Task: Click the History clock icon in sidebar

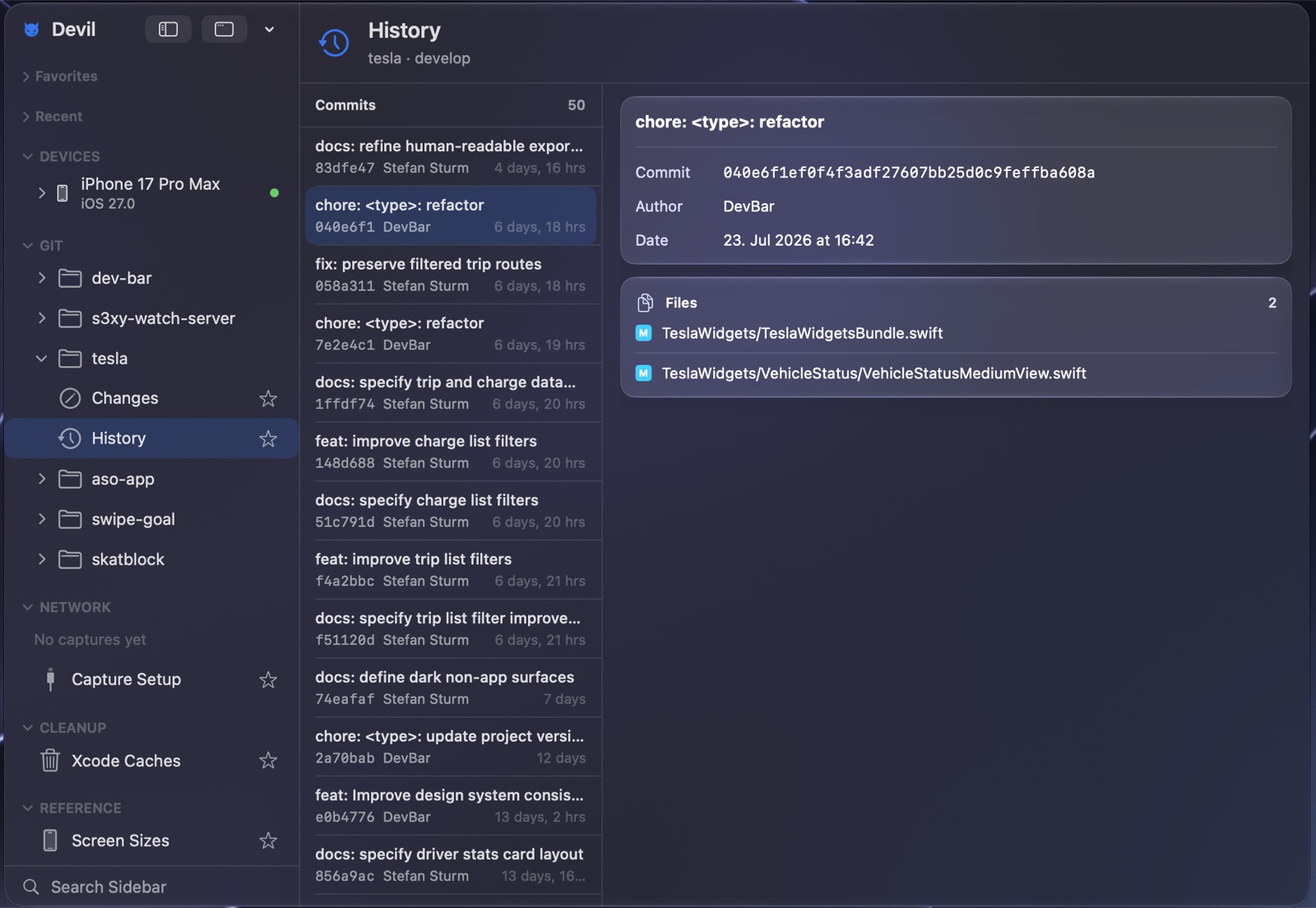Action: (70, 438)
